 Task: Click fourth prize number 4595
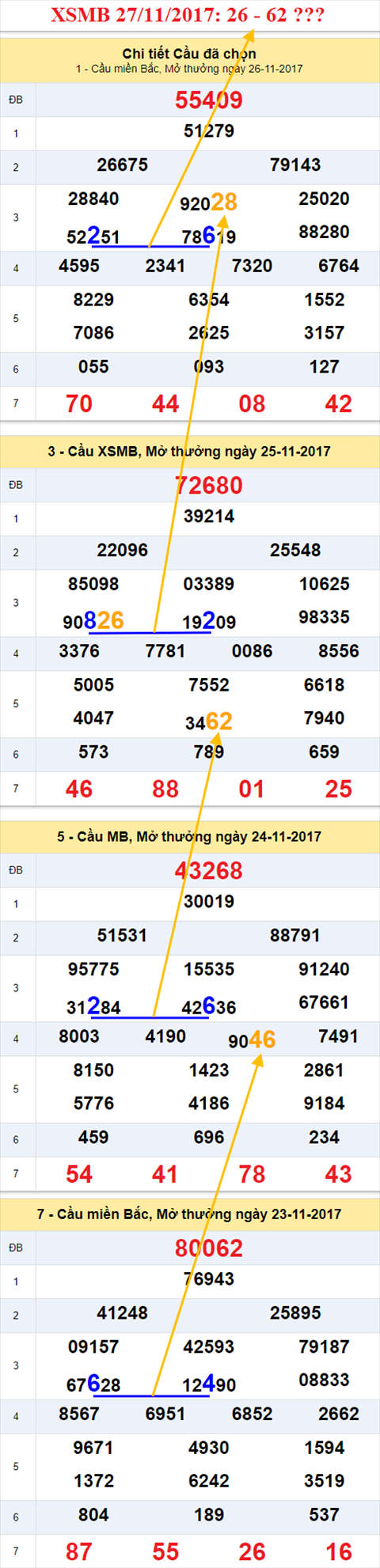(x=79, y=266)
